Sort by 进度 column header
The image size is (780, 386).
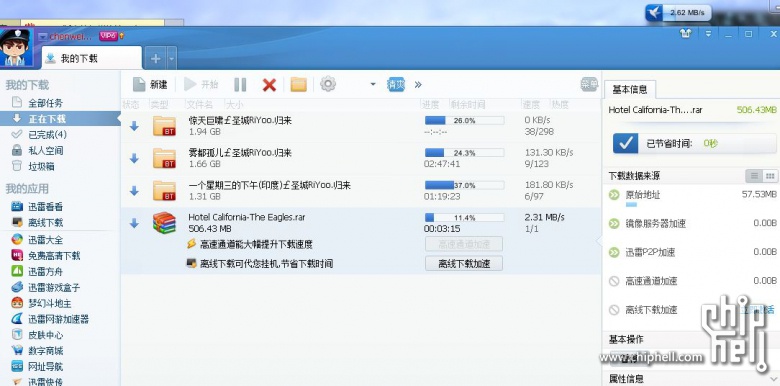tap(431, 105)
